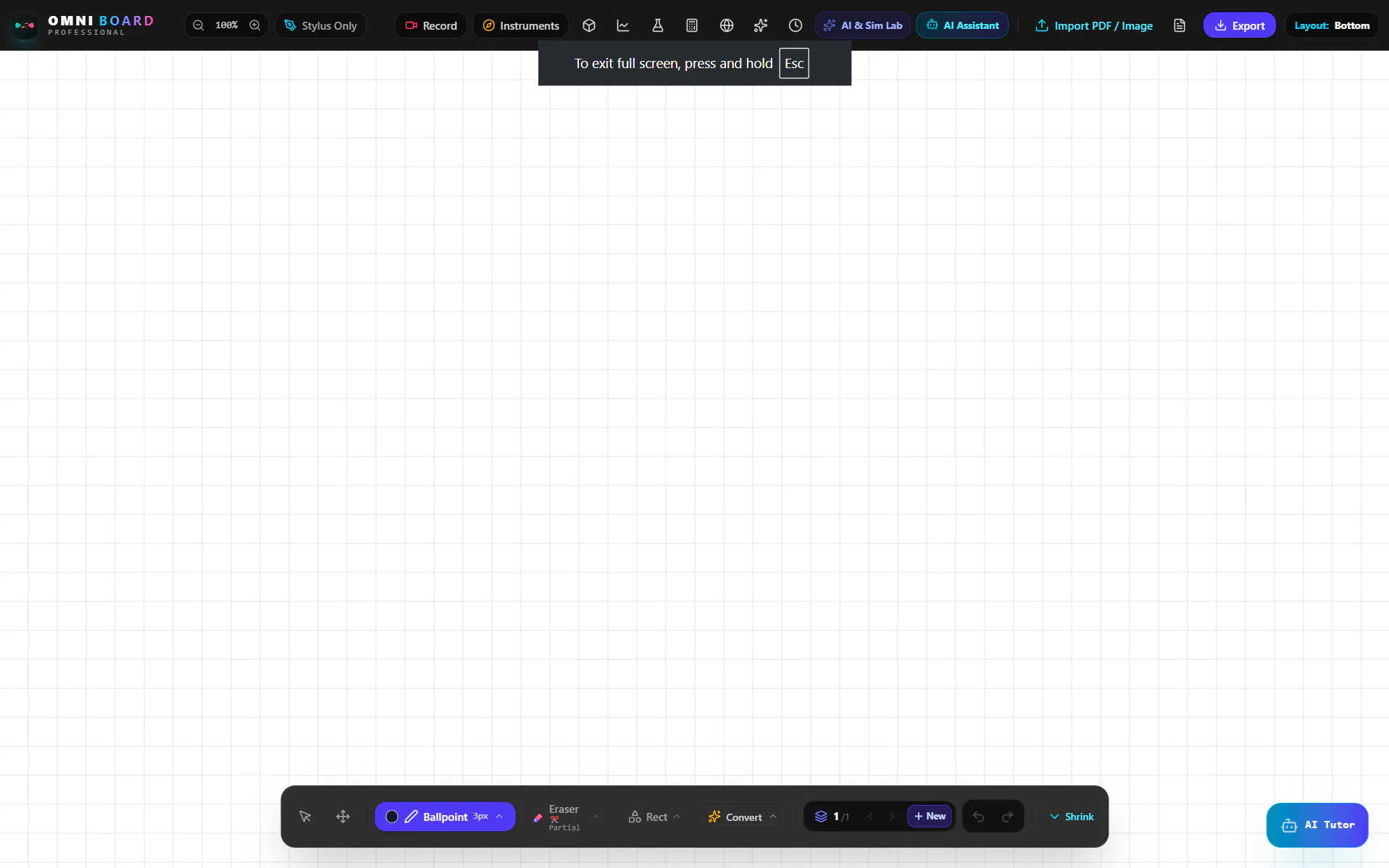Screen dimensions: 1389x868
Task: Open AI & Sim Lab
Action: click(x=863, y=25)
